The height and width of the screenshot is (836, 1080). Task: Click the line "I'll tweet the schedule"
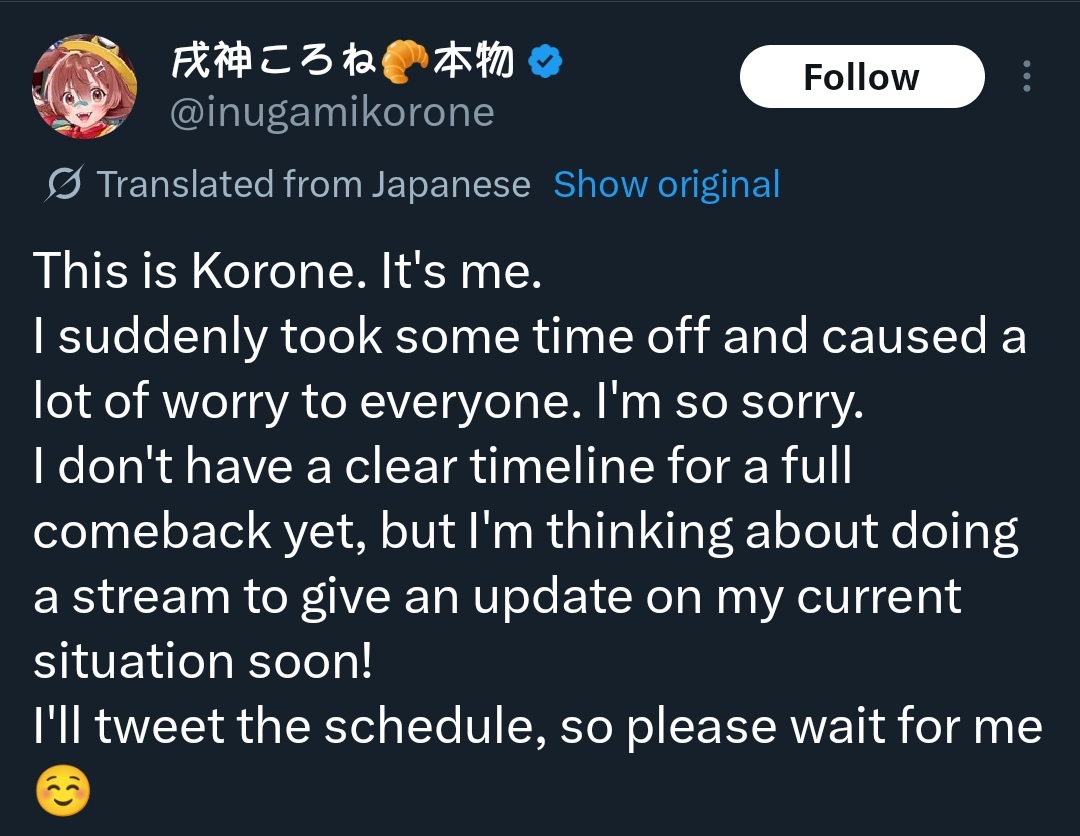pos(538,727)
